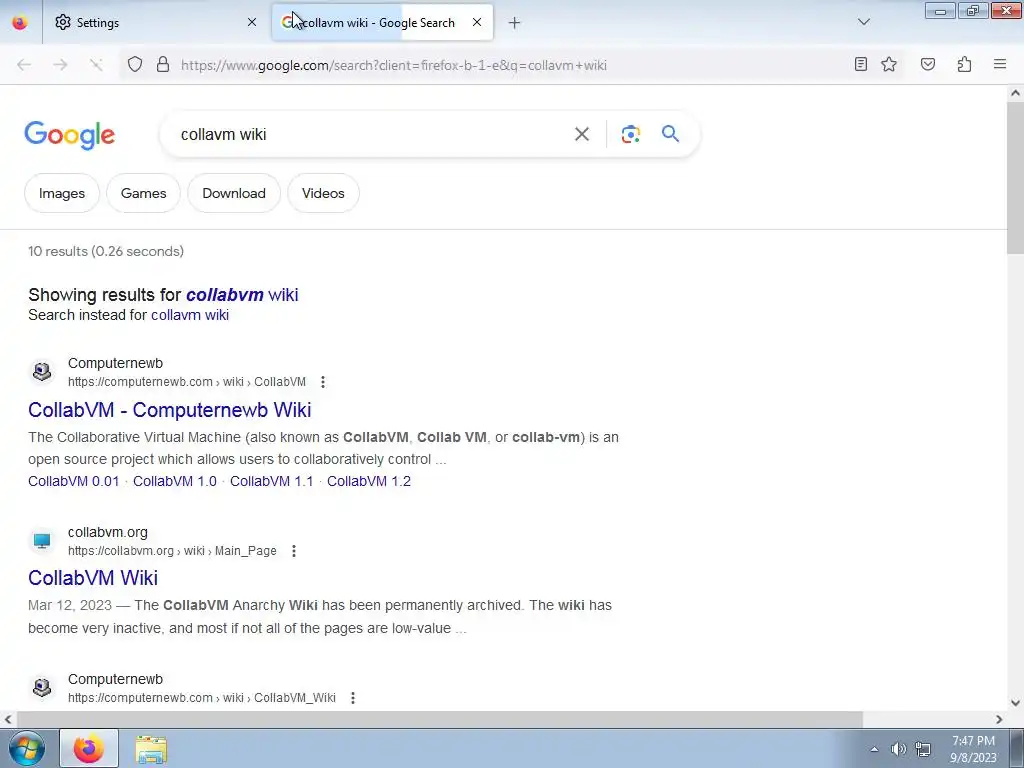Close the Google Search tab
Screen dimensions: 1024x768
[477, 22]
